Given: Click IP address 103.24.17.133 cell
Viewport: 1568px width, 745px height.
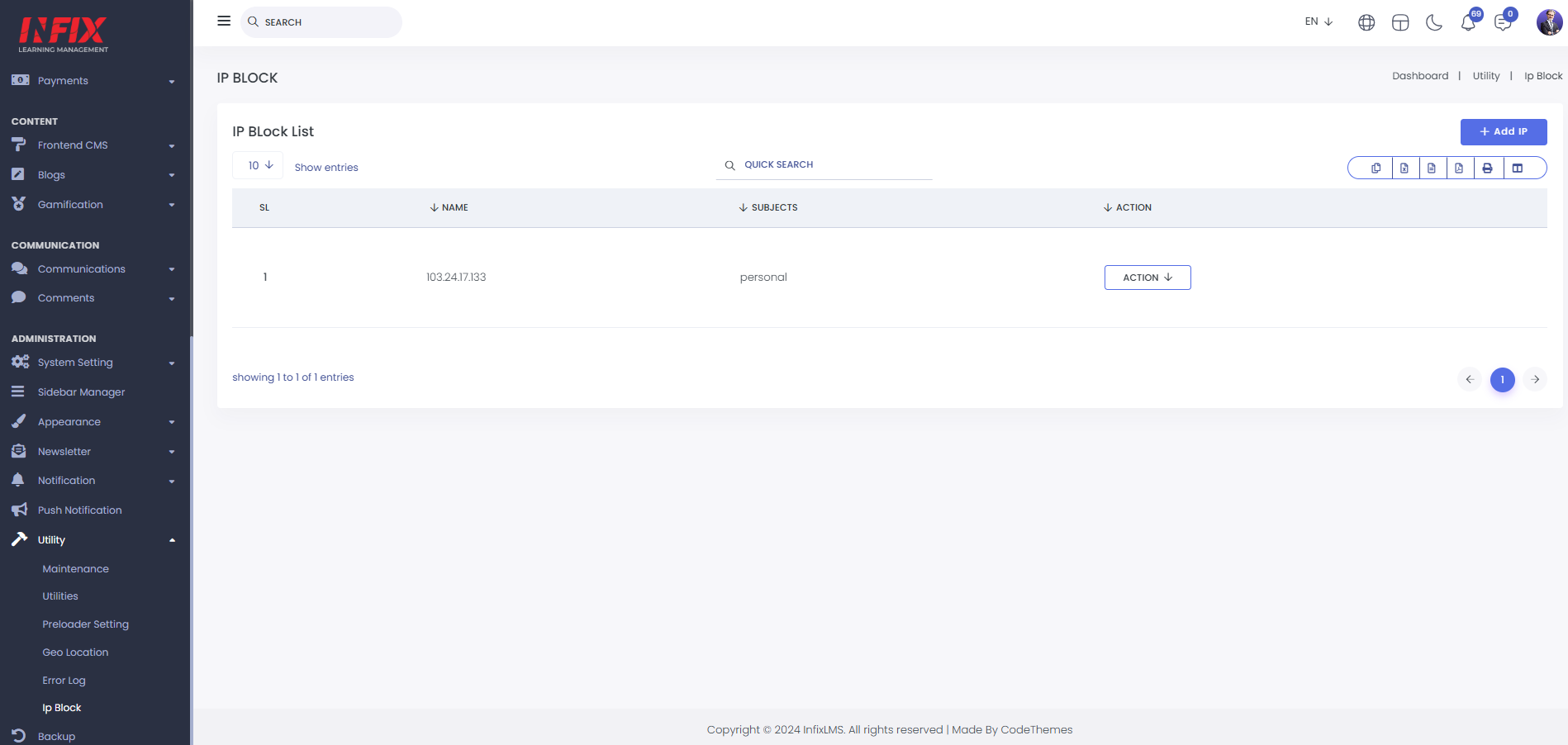Looking at the screenshot, I should click(x=456, y=277).
